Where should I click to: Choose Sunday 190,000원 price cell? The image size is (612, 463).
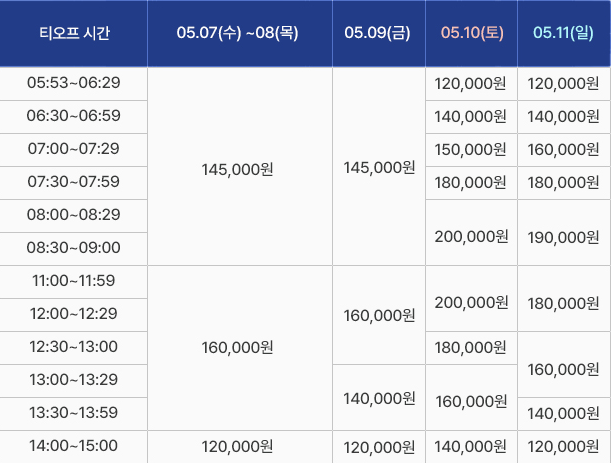point(563,237)
